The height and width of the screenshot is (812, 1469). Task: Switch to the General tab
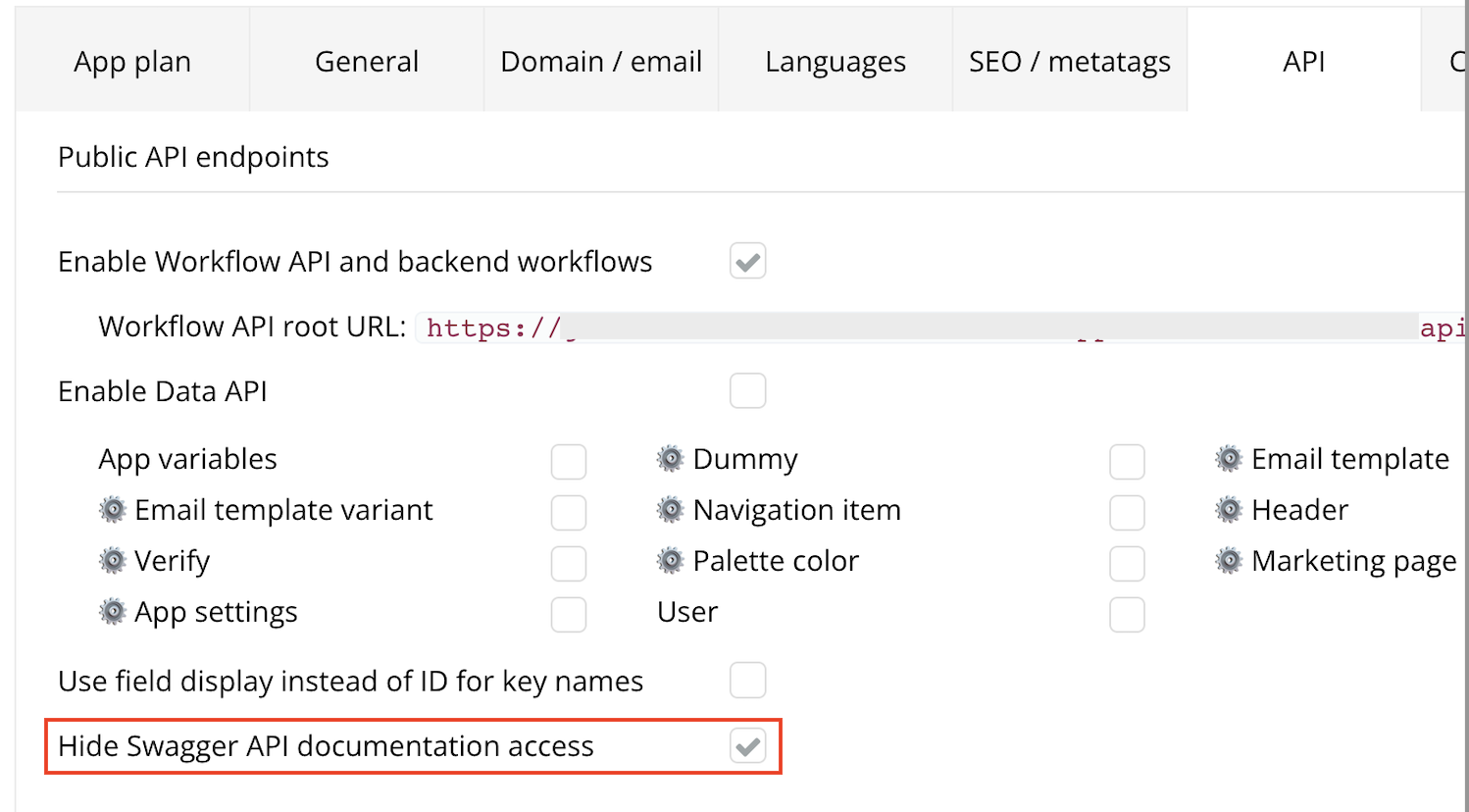pos(367,62)
